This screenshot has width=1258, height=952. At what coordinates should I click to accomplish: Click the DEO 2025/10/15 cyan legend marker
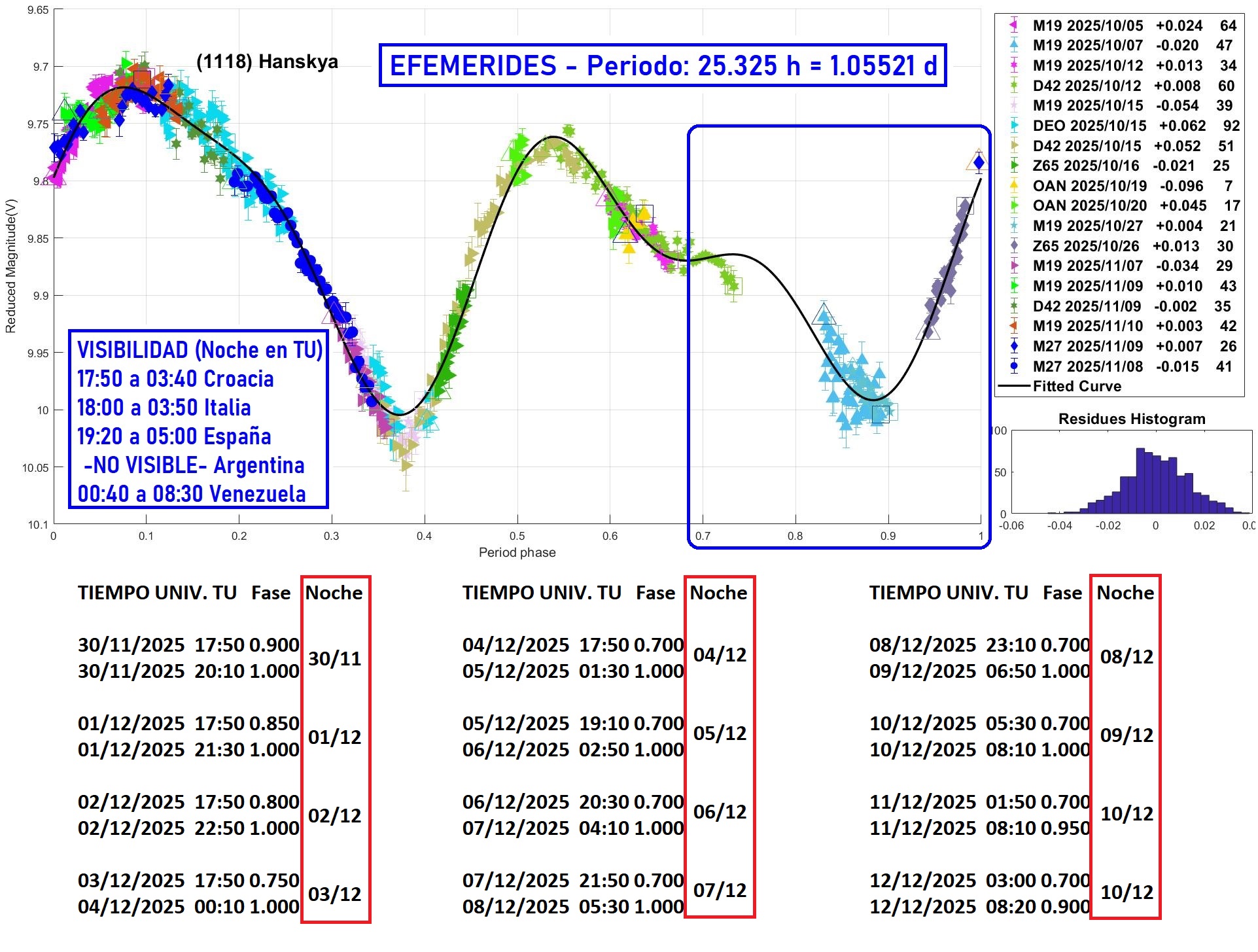[1013, 126]
